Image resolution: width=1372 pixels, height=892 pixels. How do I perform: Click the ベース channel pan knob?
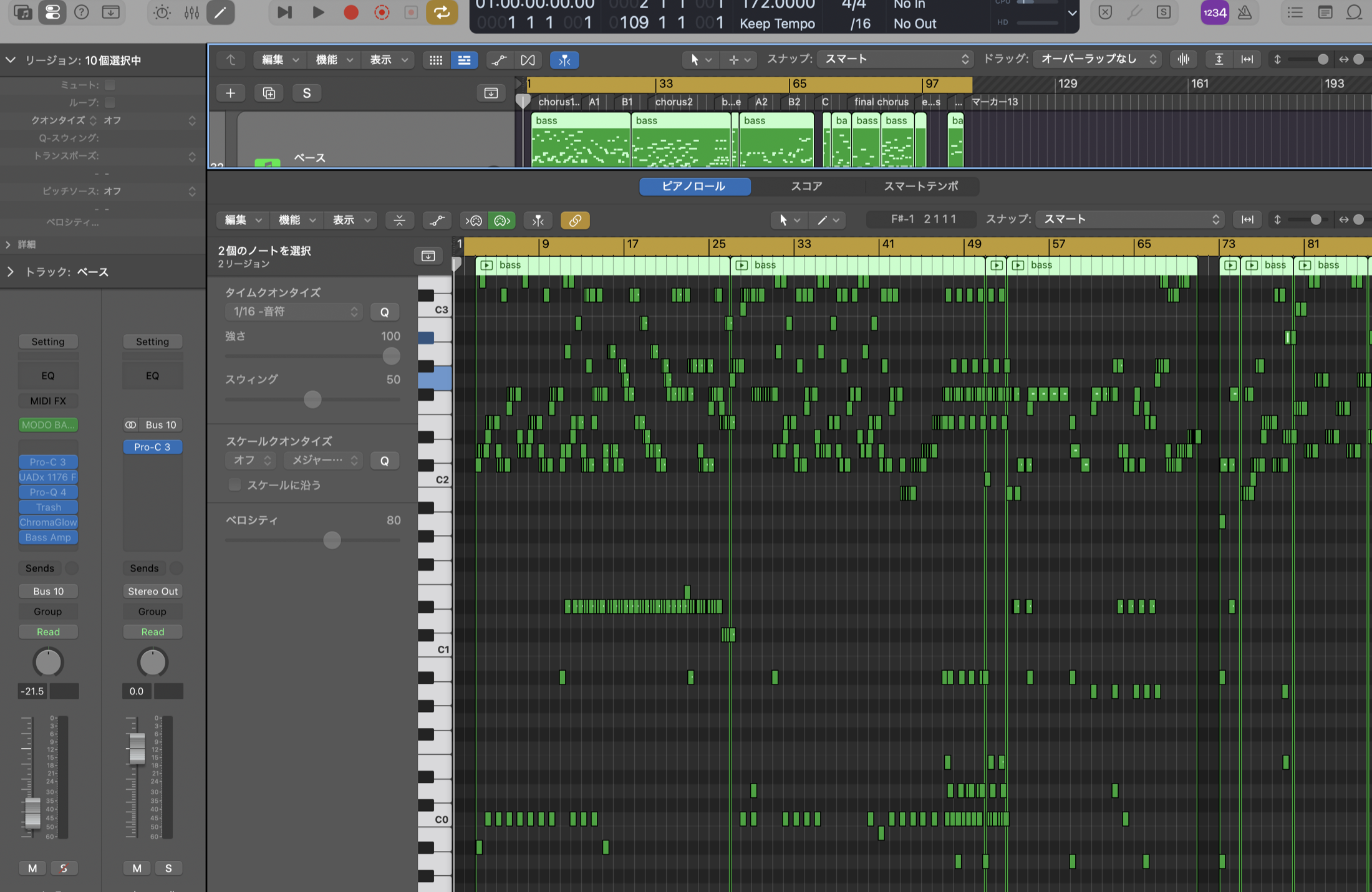coord(48,662)
